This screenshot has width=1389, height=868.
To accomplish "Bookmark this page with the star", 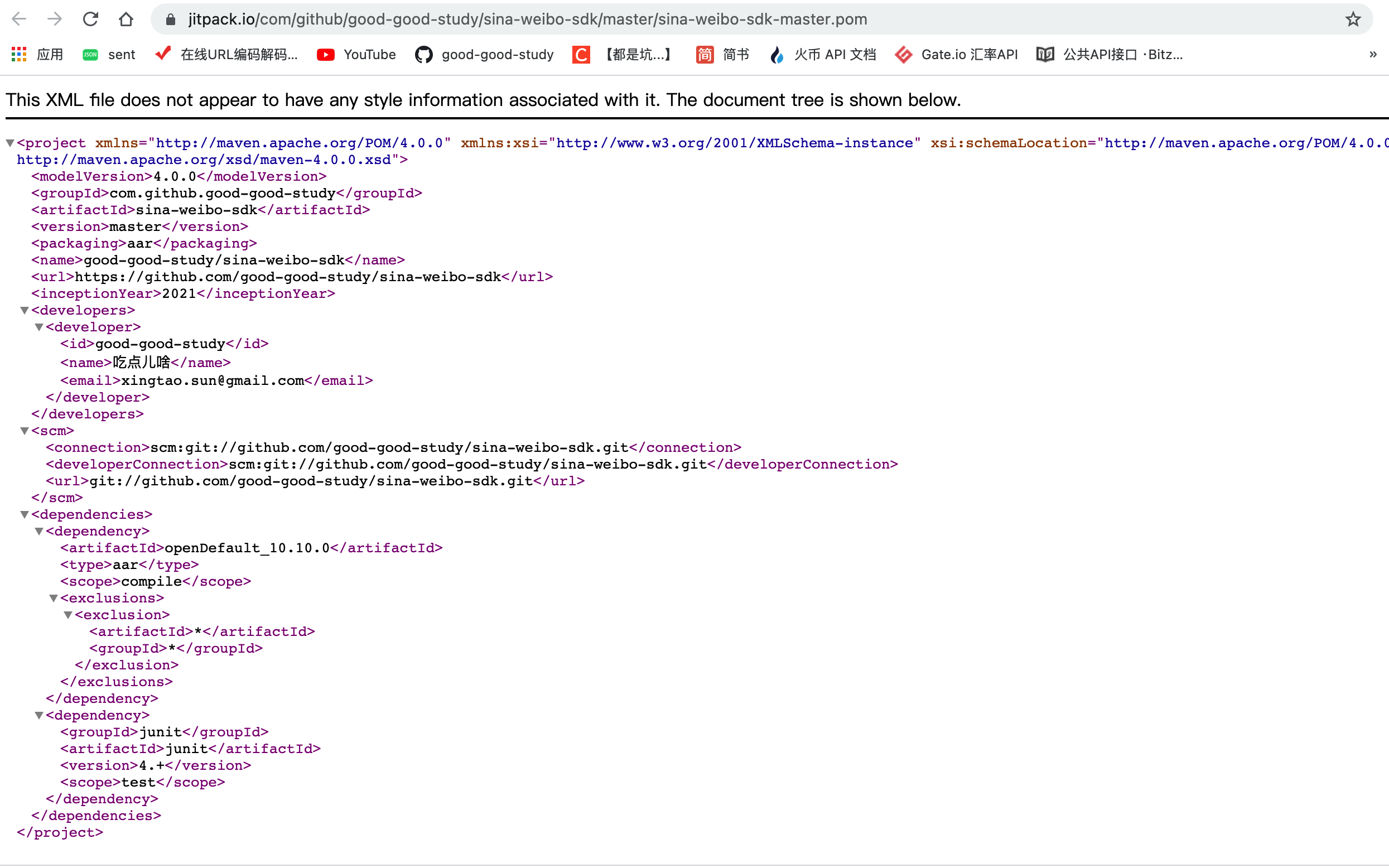I will pos(1352,19).
